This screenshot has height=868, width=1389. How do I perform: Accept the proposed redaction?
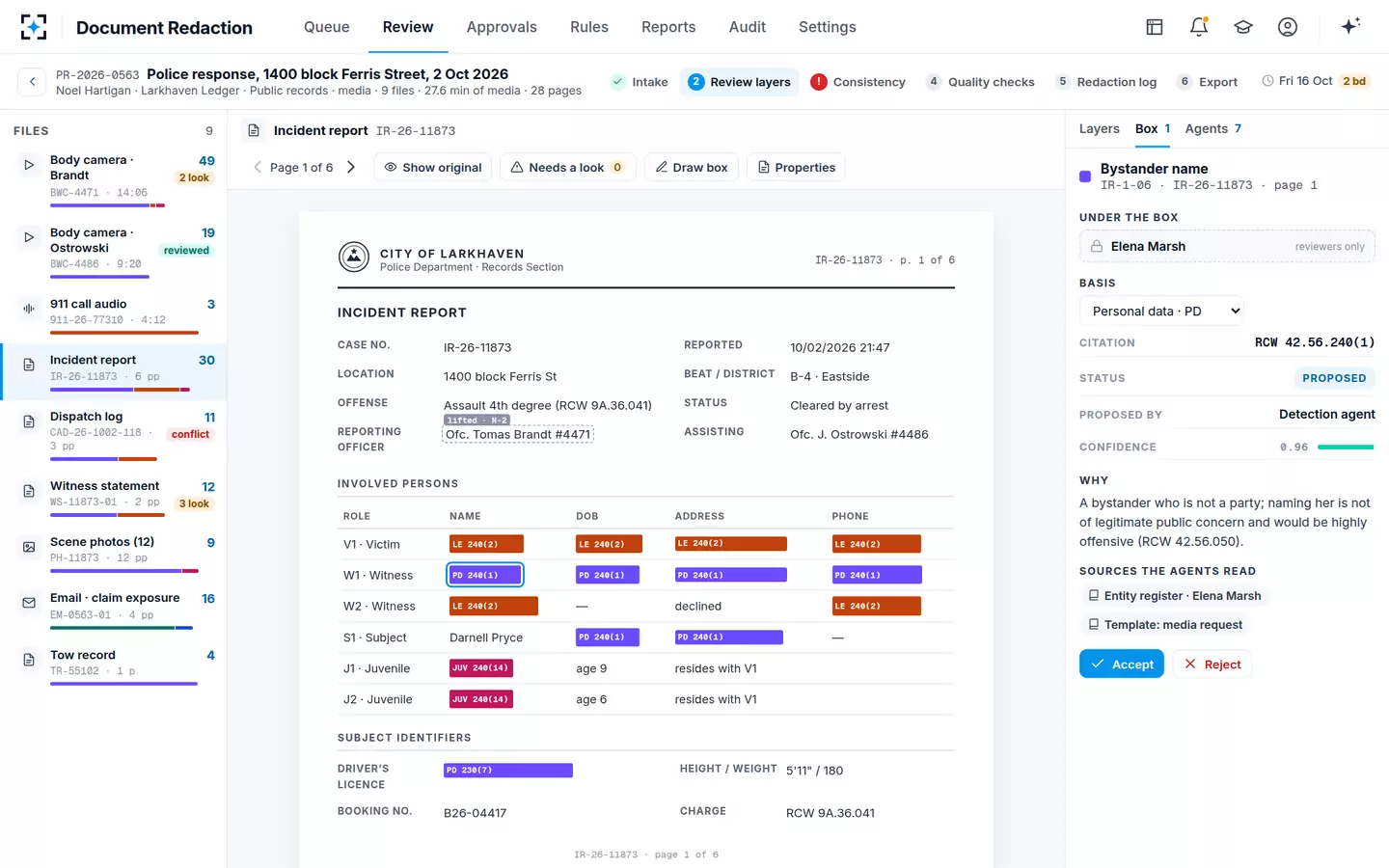coord(1122,664)
